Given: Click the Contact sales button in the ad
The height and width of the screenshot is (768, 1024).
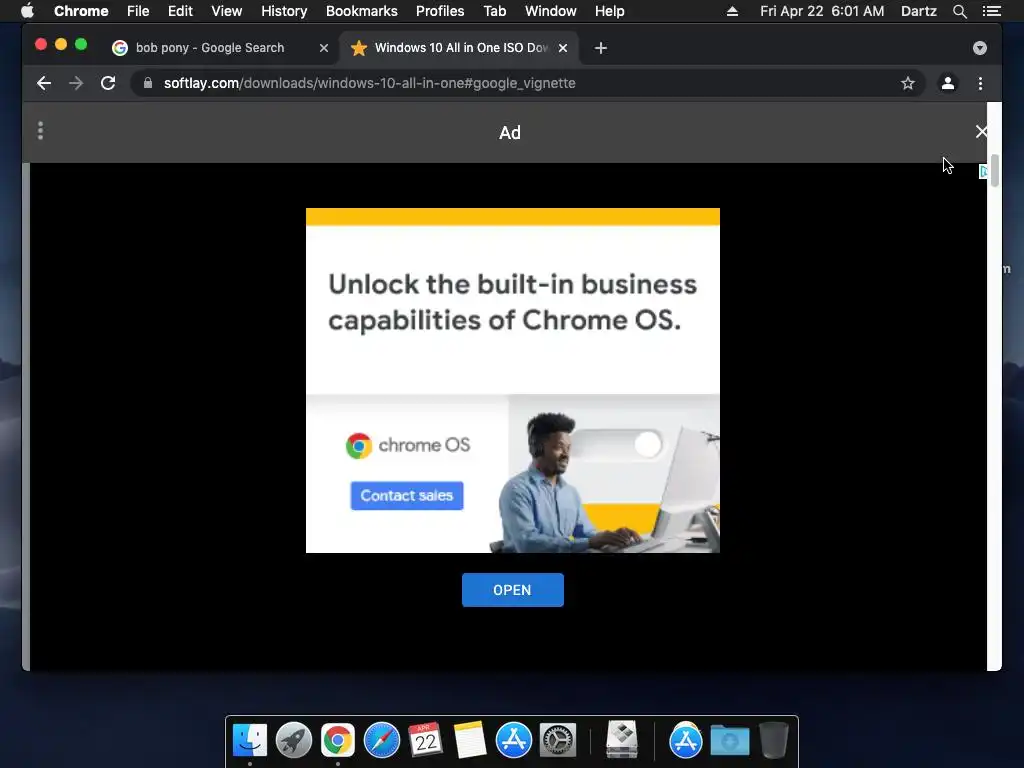Looking at the screenshot, I should click(x=407, y=496).
